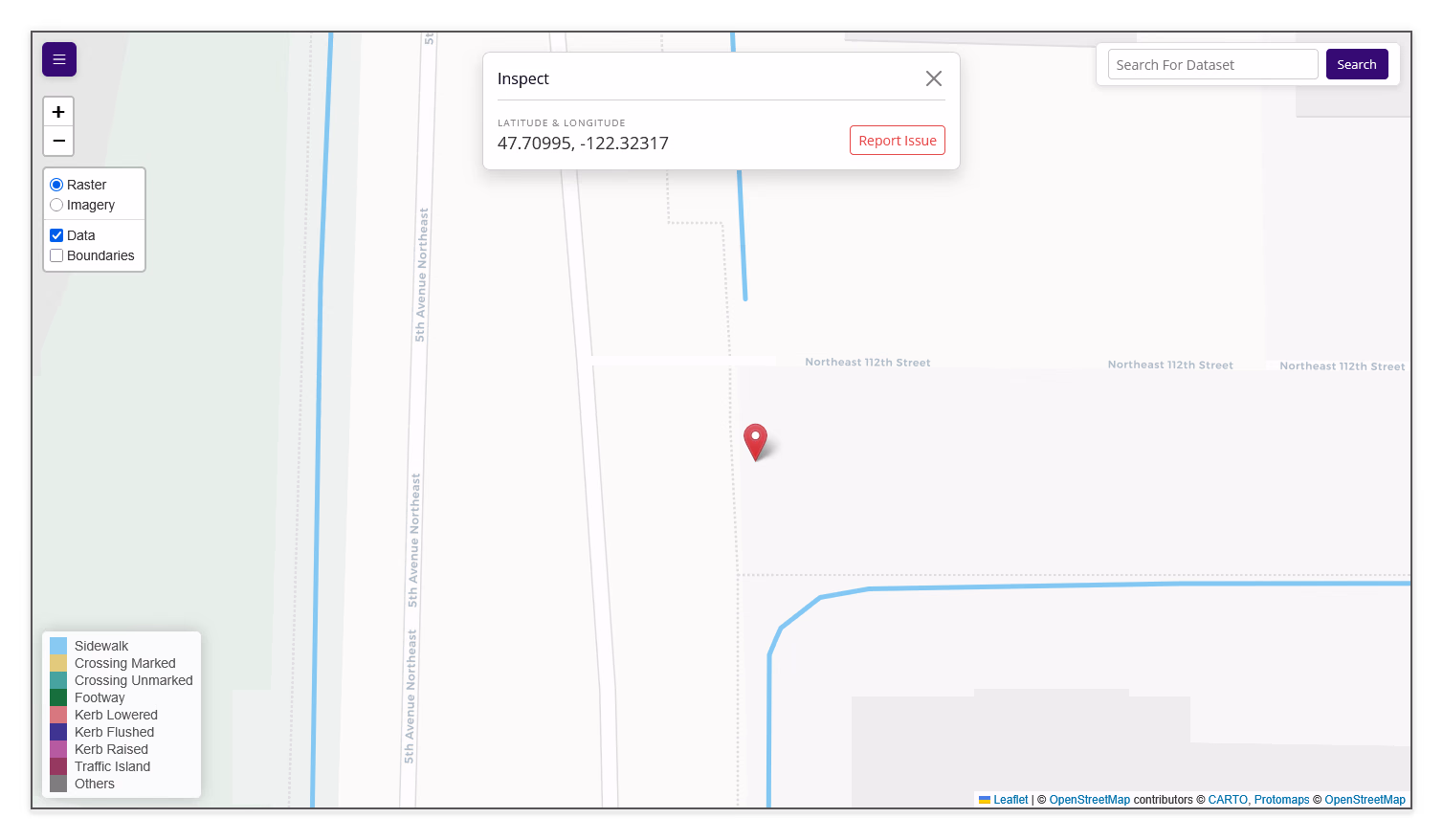This screenshot has height=840, width=1443.
Task: Focus the Search For Dataset field
Action: click(x=1213, y=64)
